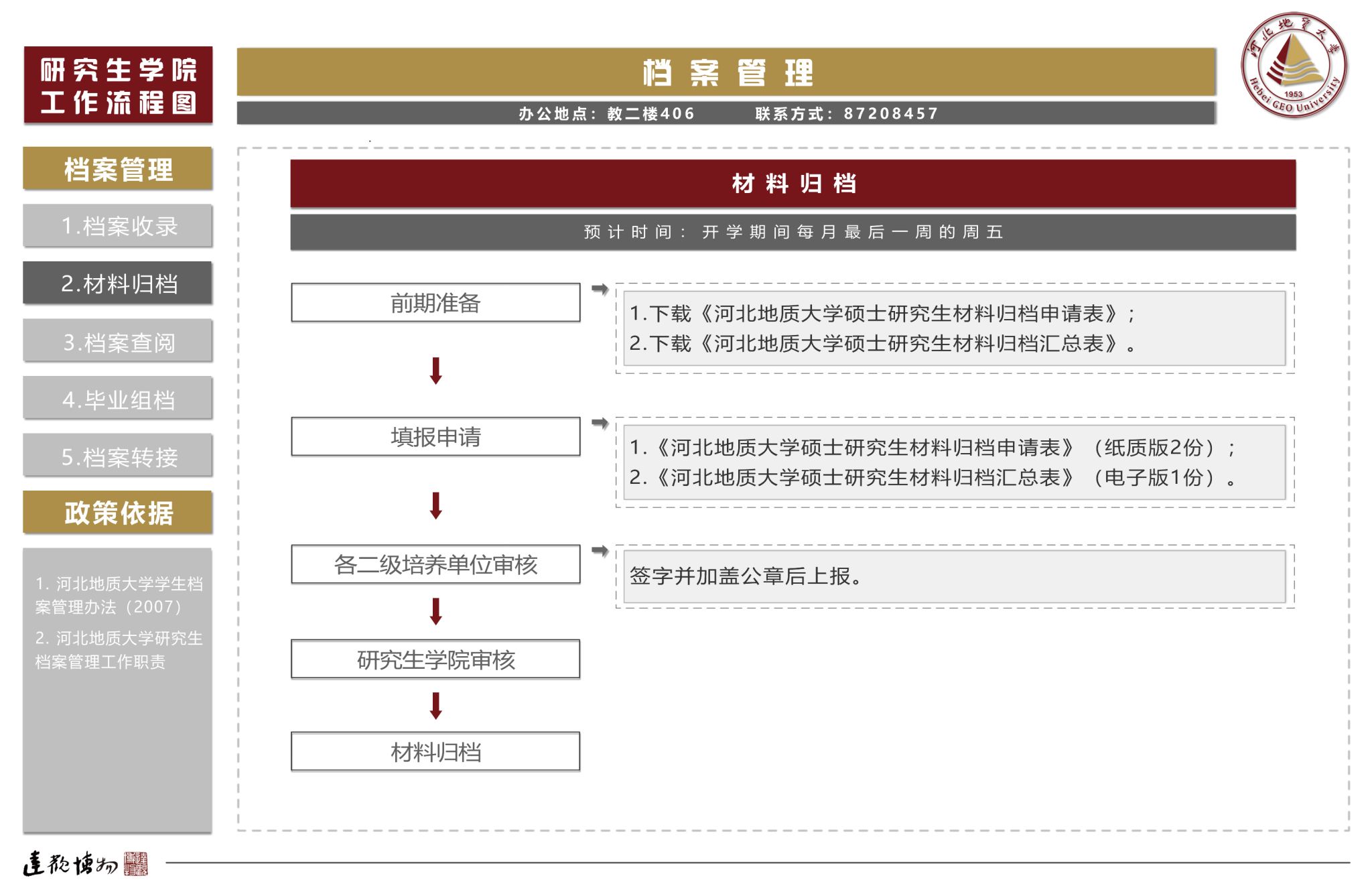Open the 4.毕业组档 sidebar item
This screenshot has width=1372, height=888.
[x=118, y=398]
